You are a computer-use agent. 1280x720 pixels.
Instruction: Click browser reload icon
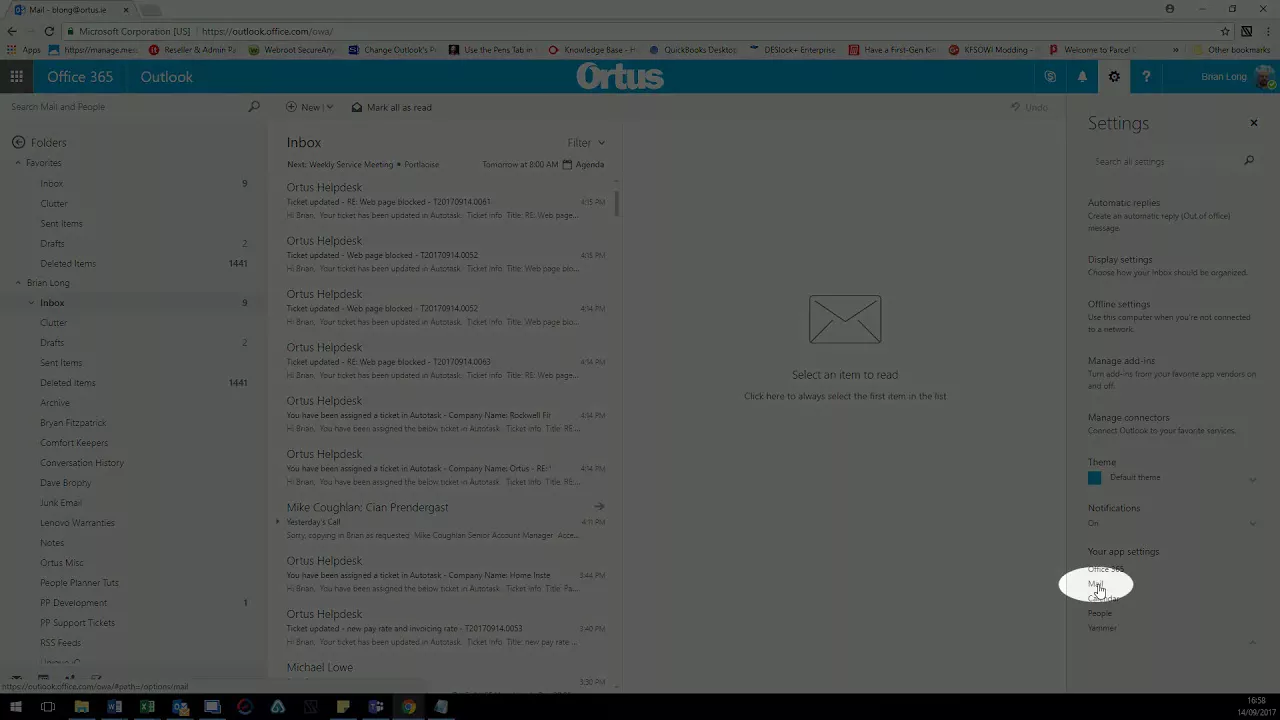pos(49,31)
